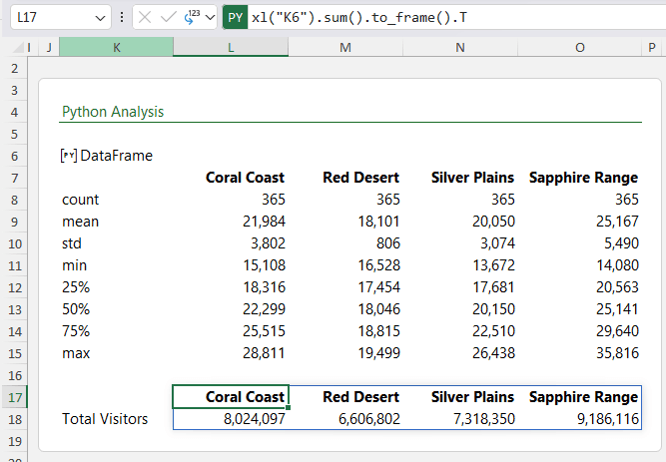Click the Silver Plains header in row 7
666x462 pixels.
[473, 177]
